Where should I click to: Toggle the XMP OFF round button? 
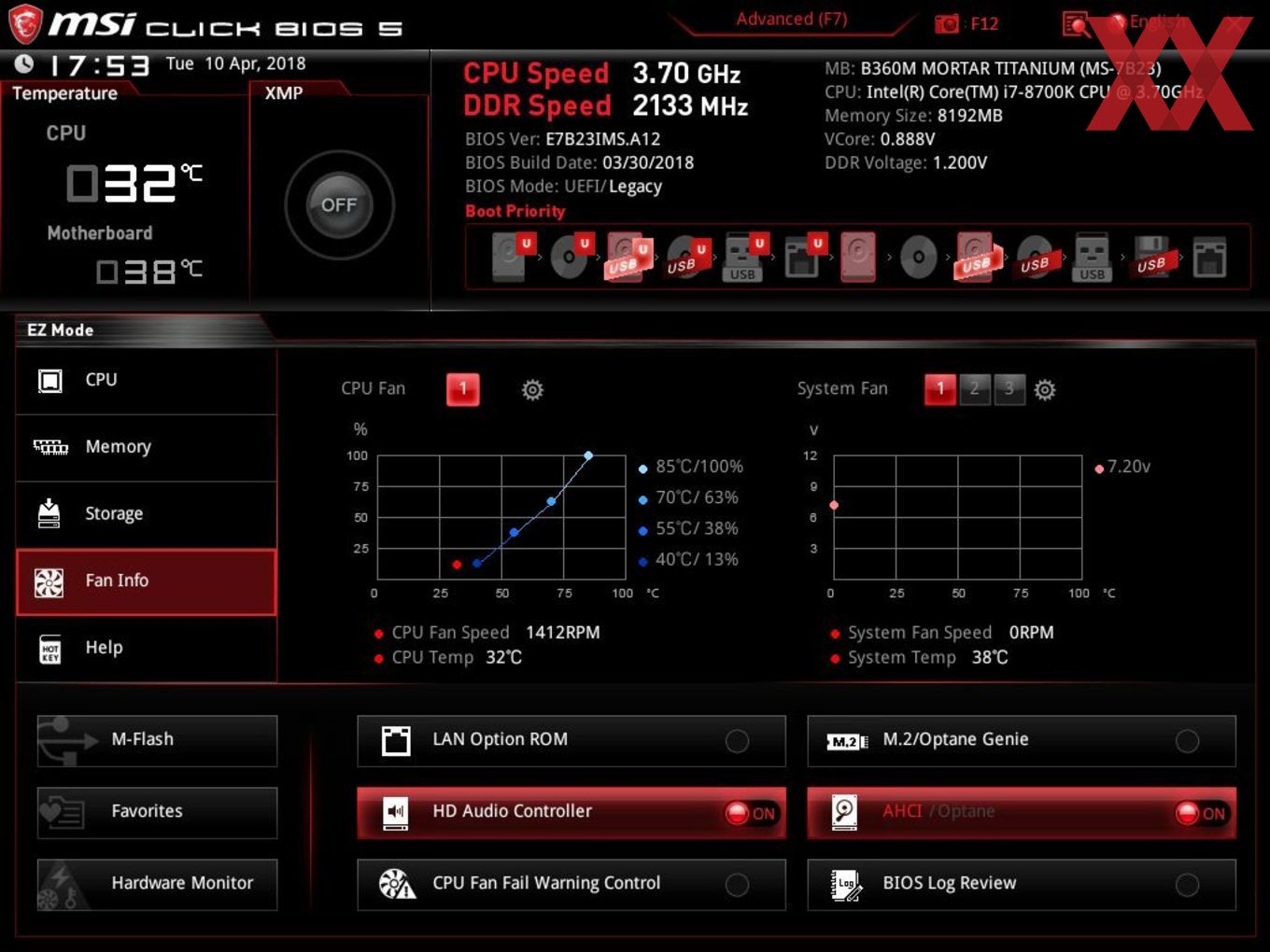click(339, 204)
